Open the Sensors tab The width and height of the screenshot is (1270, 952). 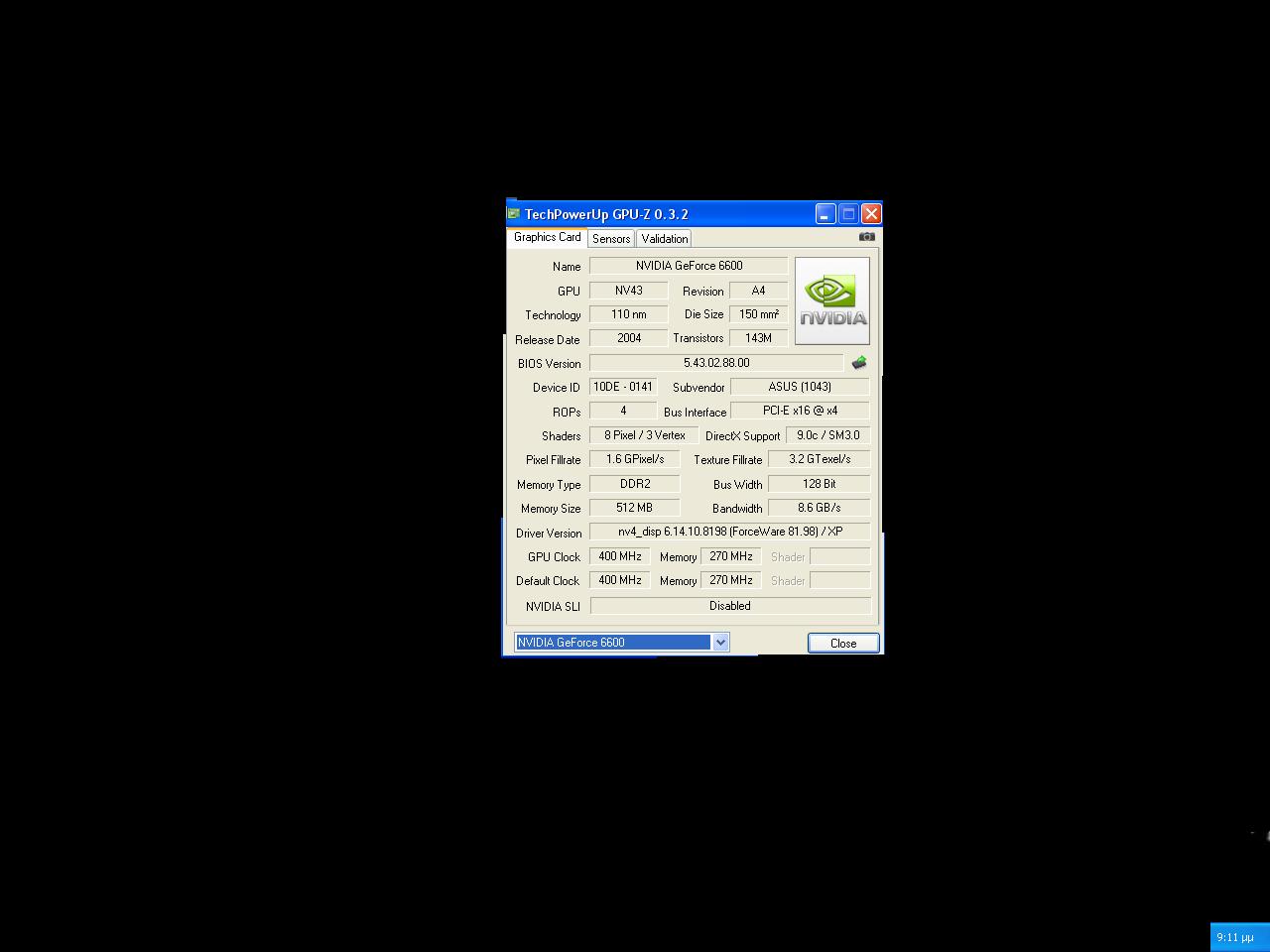[x=611, y=239]
